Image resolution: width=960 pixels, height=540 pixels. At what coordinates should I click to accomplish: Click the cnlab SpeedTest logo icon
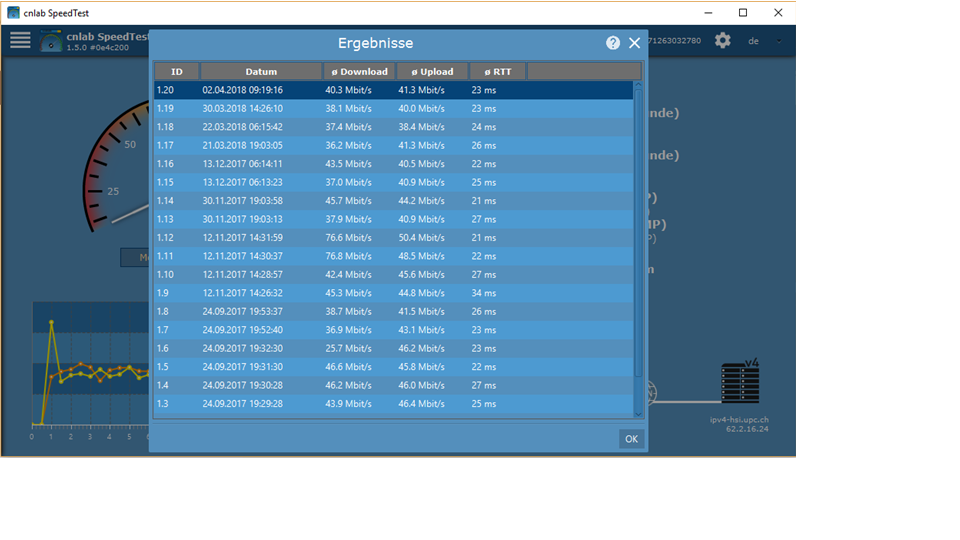coord(51,42)
